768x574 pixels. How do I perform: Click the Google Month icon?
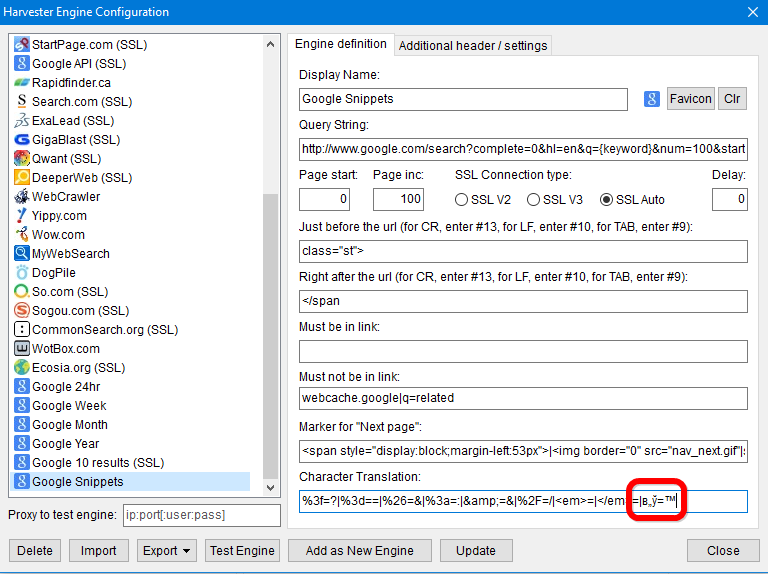point(22,425)
